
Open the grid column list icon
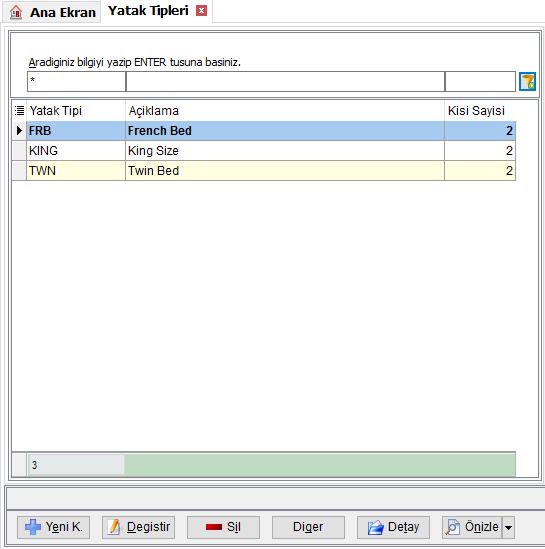tap(19, 111)
